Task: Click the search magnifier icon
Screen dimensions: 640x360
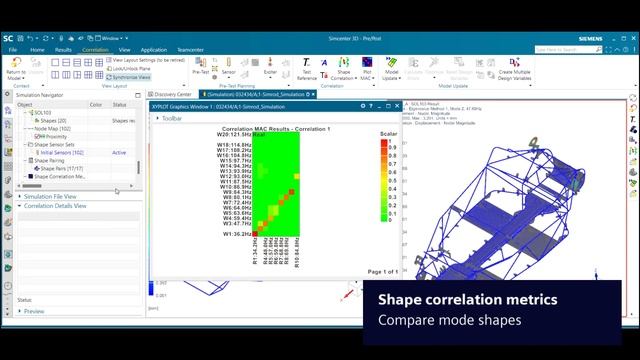Action: (x=598, y=49)
